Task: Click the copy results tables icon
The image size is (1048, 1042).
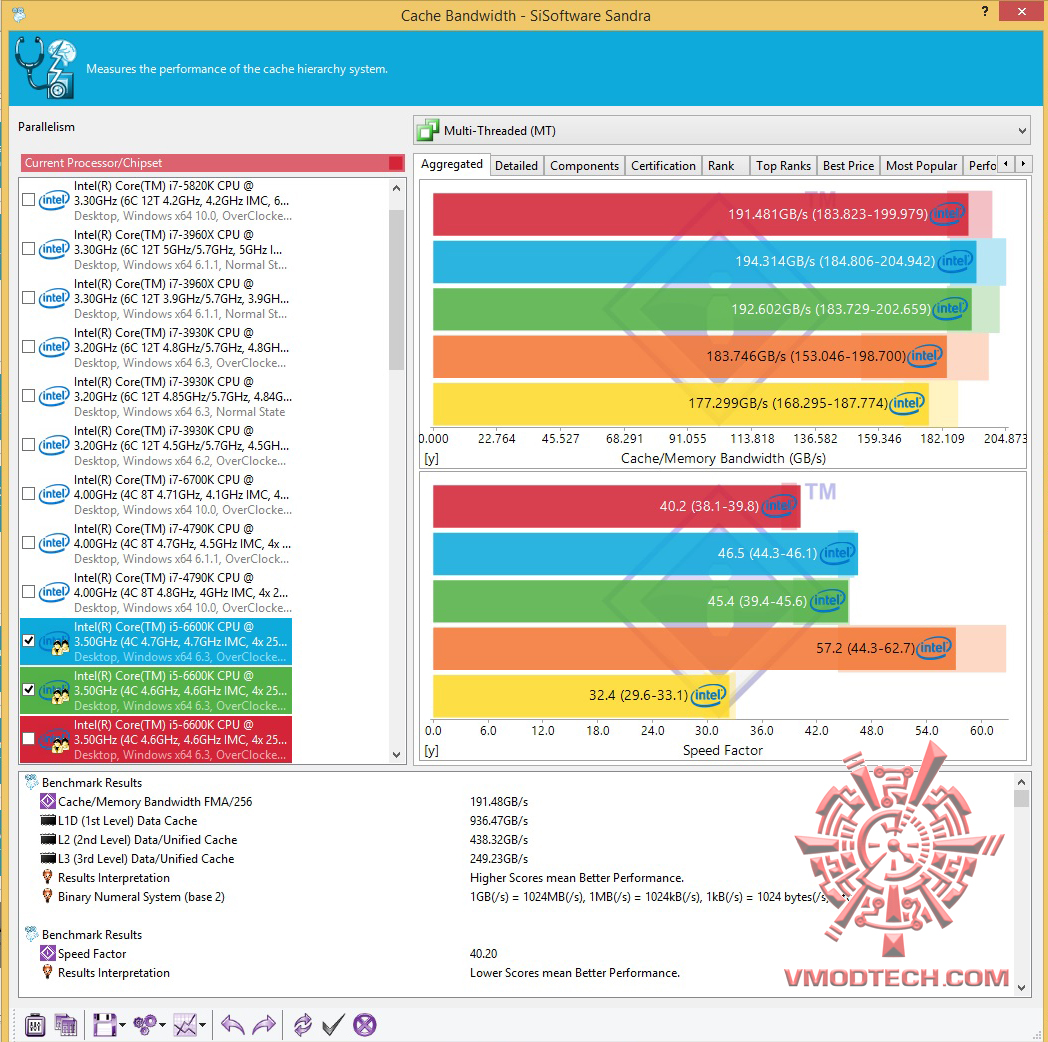Action: click(66, 1024)
